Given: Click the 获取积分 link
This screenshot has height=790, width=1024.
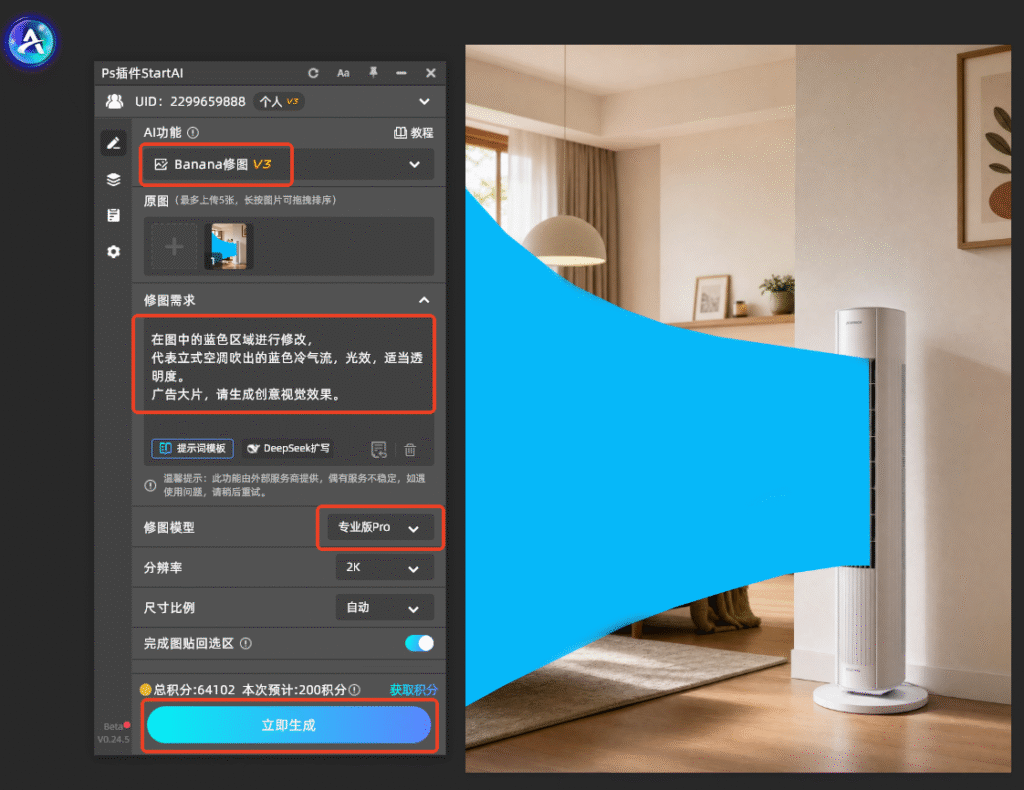Looking at the screenshot, I should coord(413,689).
